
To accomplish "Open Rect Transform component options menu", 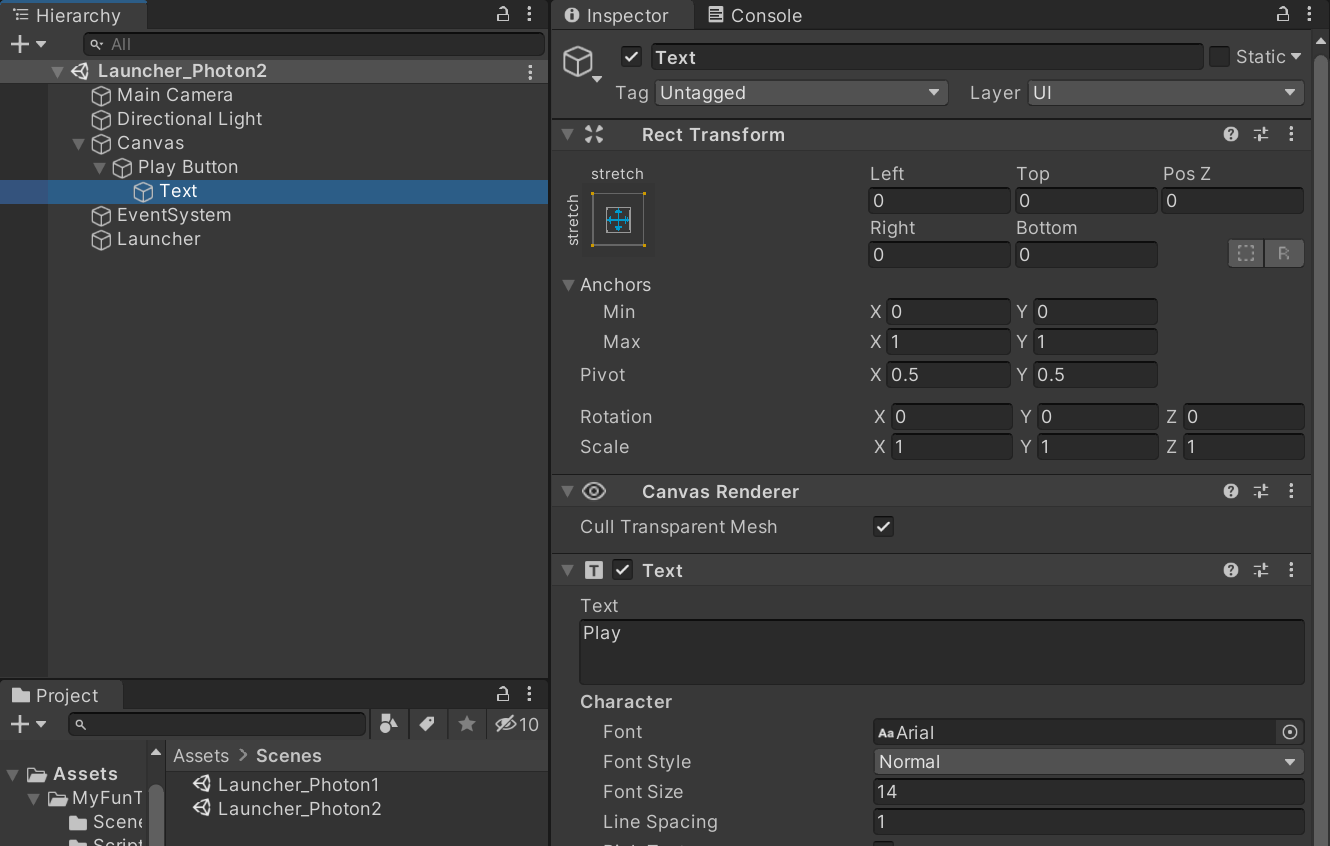I will [x=1291, y=134].
